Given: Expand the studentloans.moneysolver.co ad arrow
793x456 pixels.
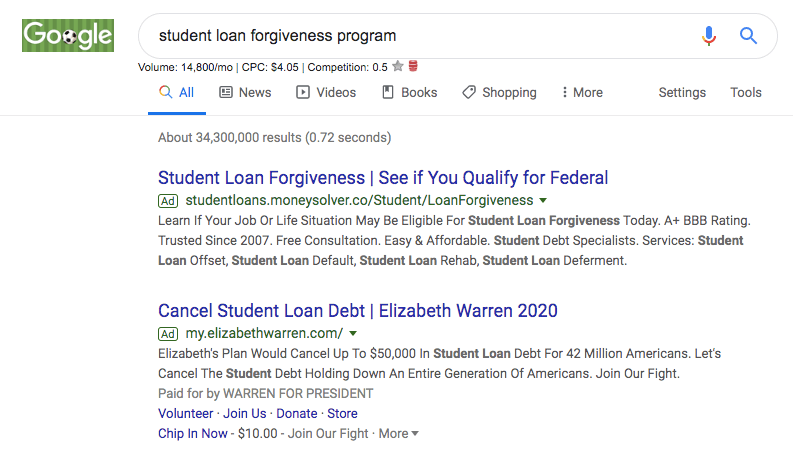Looking at the screenshot, I should point(543,201).
